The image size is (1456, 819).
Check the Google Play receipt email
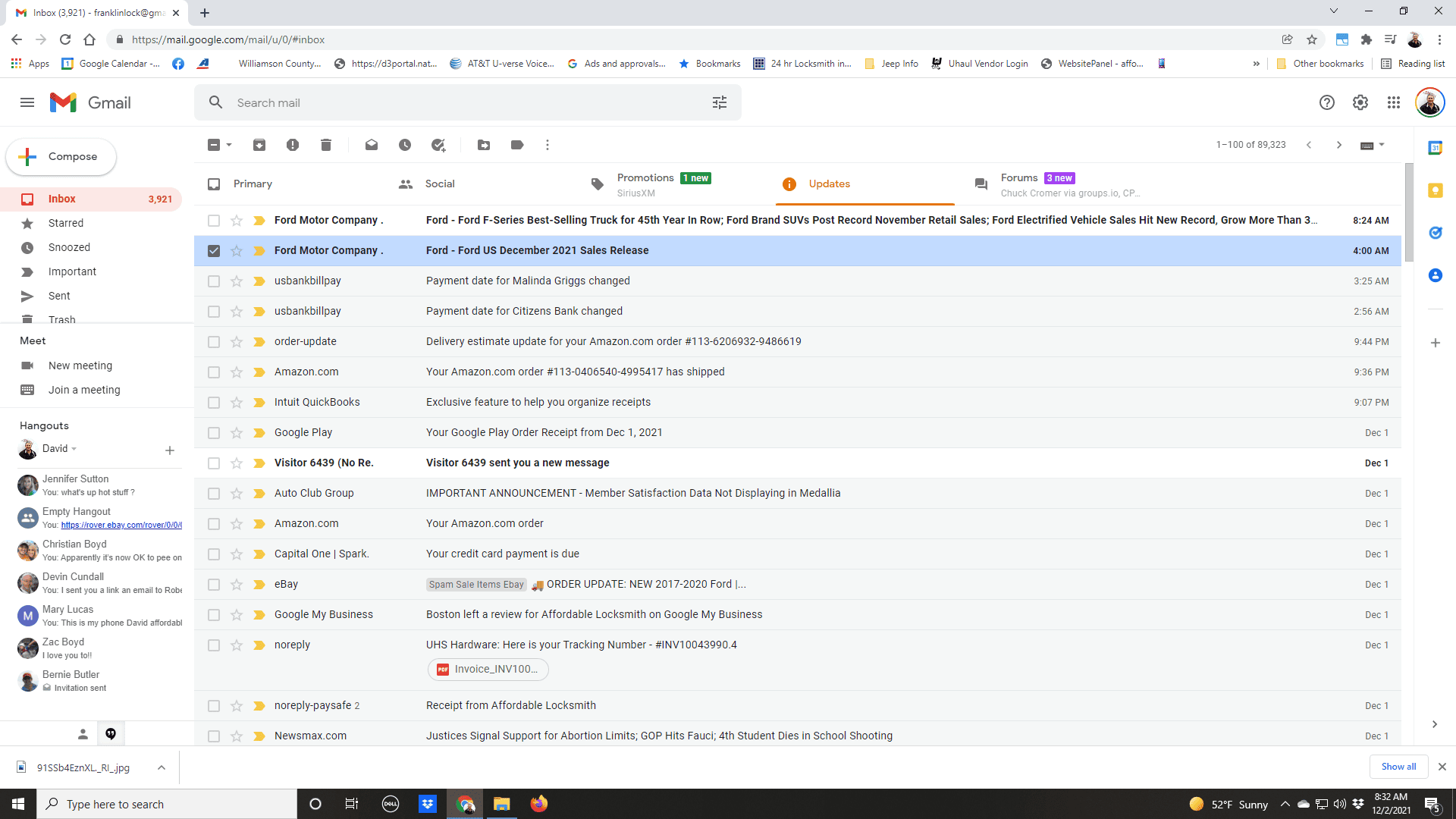214,433
